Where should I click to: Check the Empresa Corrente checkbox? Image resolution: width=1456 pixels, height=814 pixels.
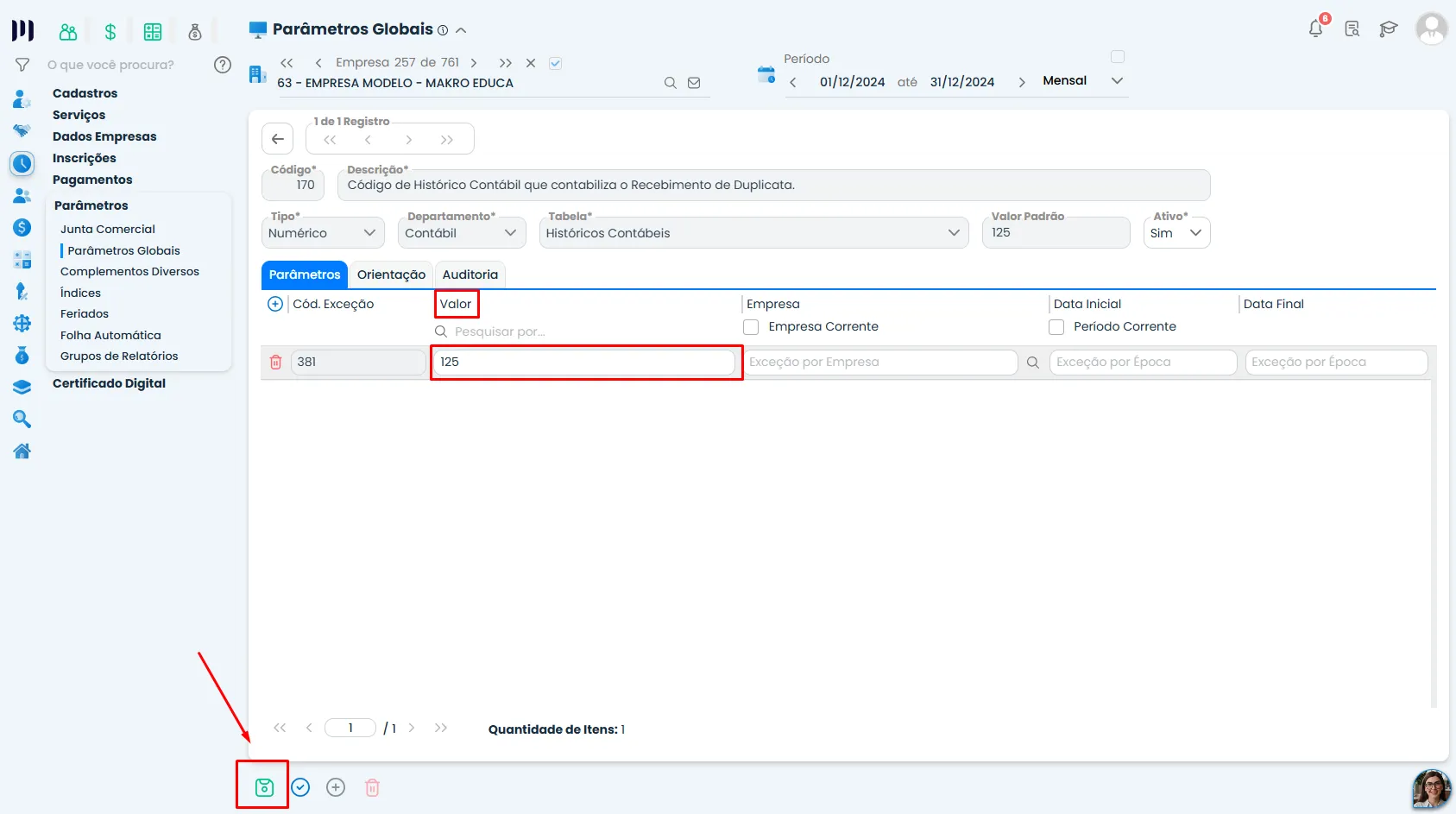pyautogui.click(x=751, y=327)
